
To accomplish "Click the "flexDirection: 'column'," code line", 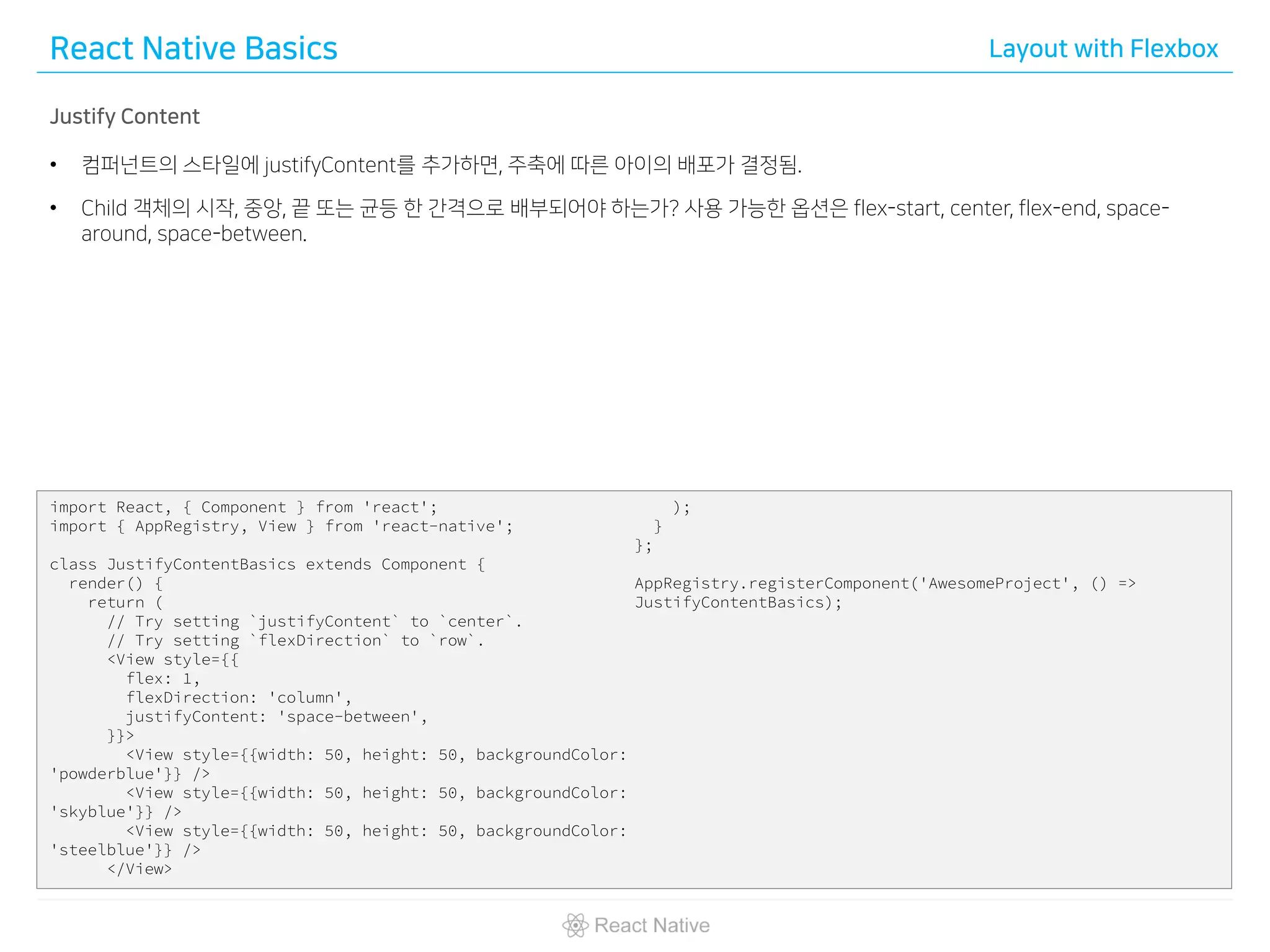I will (239, 698).
